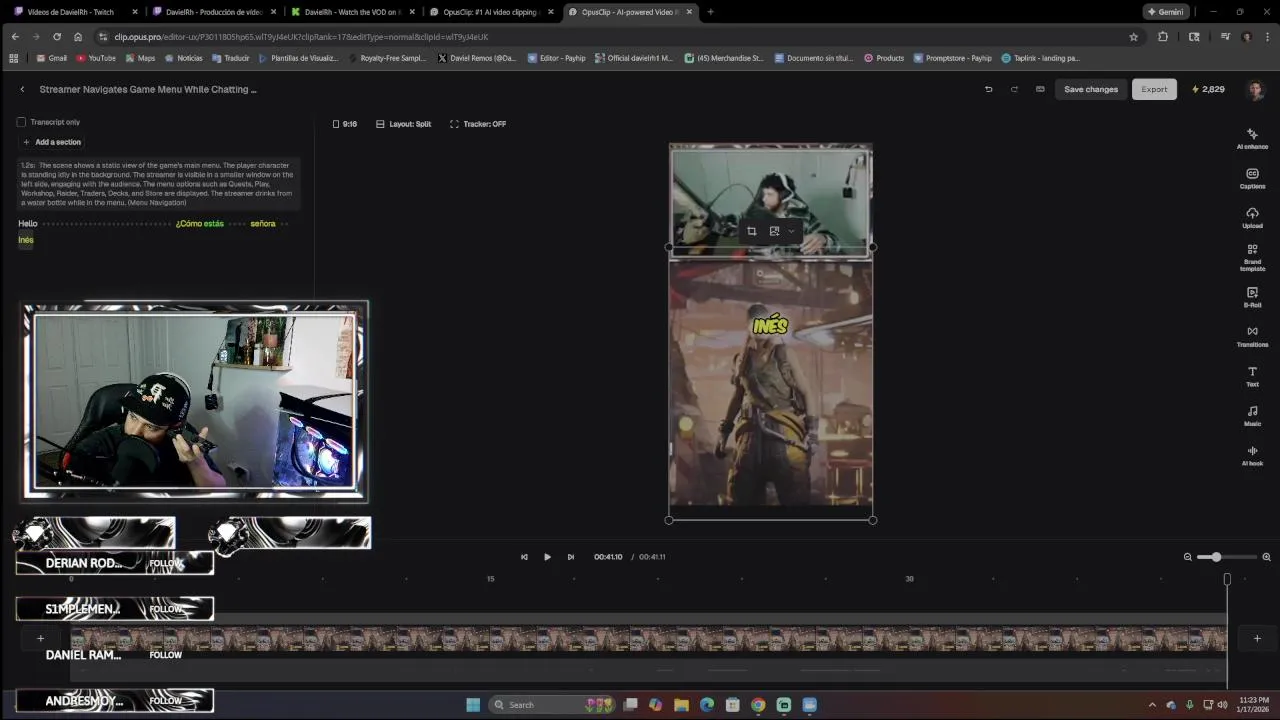Open the Captions panel

1252,178
